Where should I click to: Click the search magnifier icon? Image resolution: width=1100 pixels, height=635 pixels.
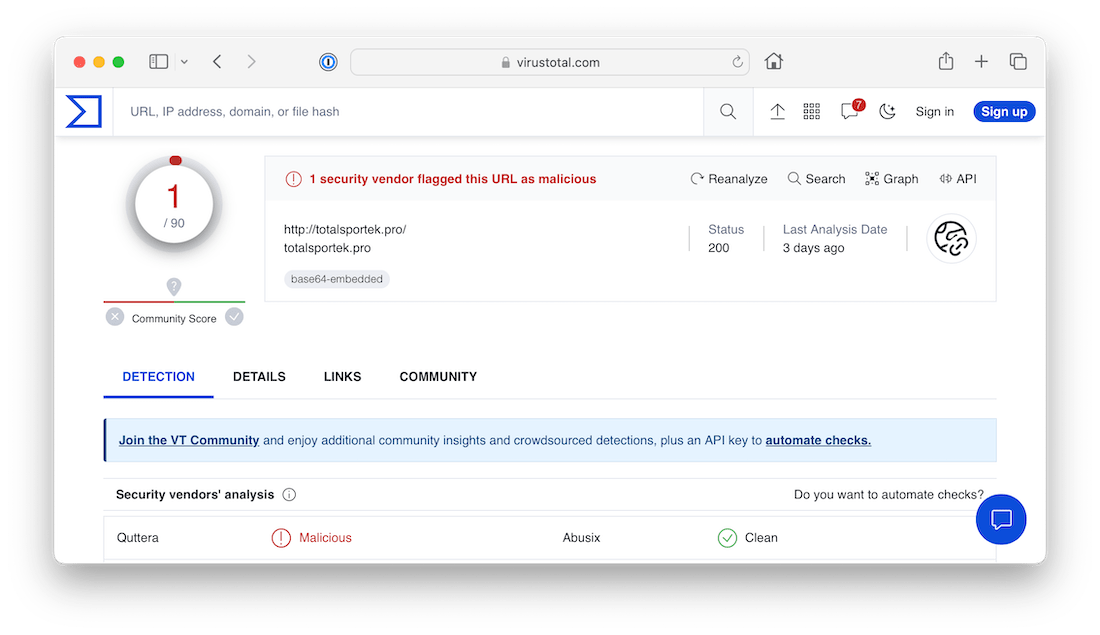(727, 112)
